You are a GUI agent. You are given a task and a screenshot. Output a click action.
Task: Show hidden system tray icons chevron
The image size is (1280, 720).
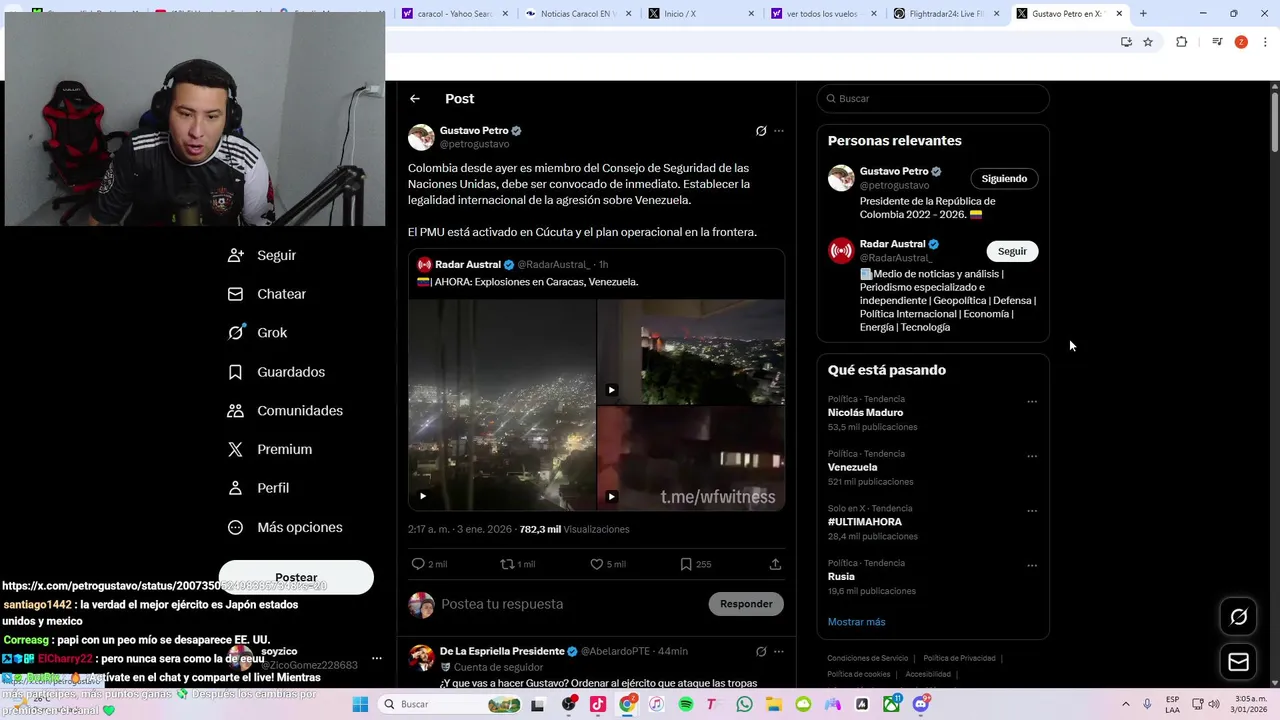click(1125, 704)
